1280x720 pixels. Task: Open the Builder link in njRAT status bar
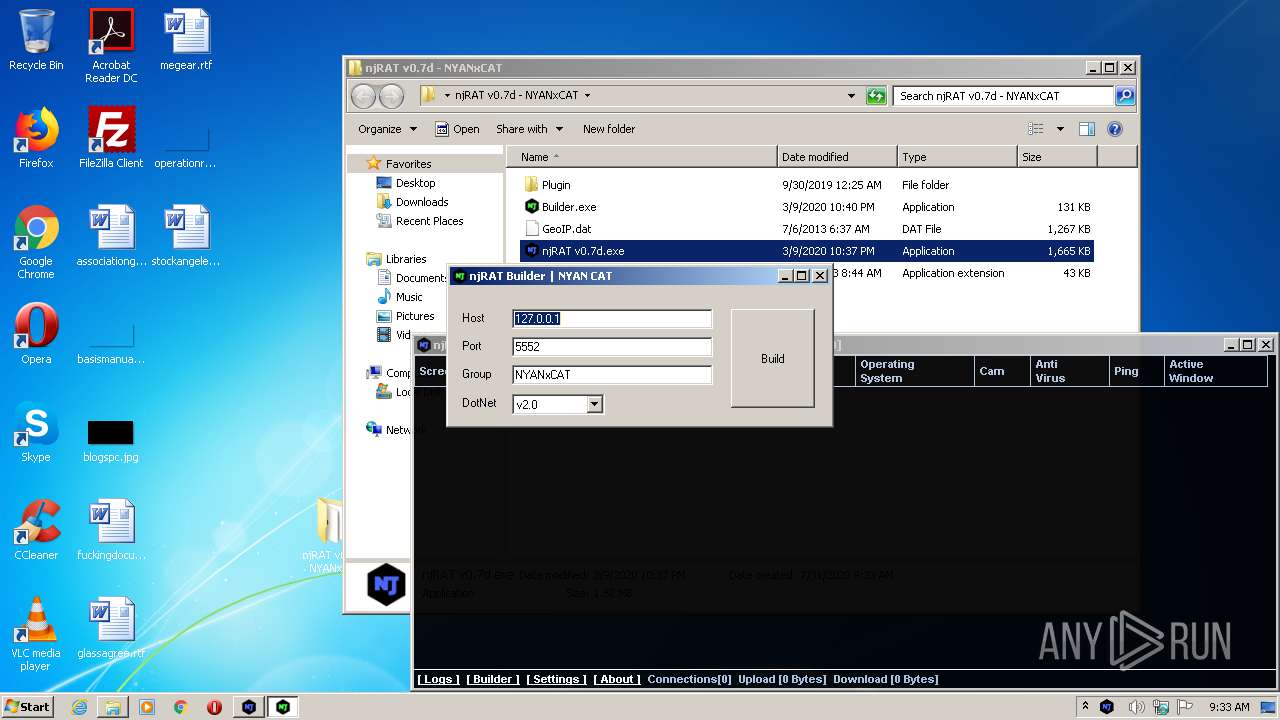pyautogui.click(x=492, y=679)
